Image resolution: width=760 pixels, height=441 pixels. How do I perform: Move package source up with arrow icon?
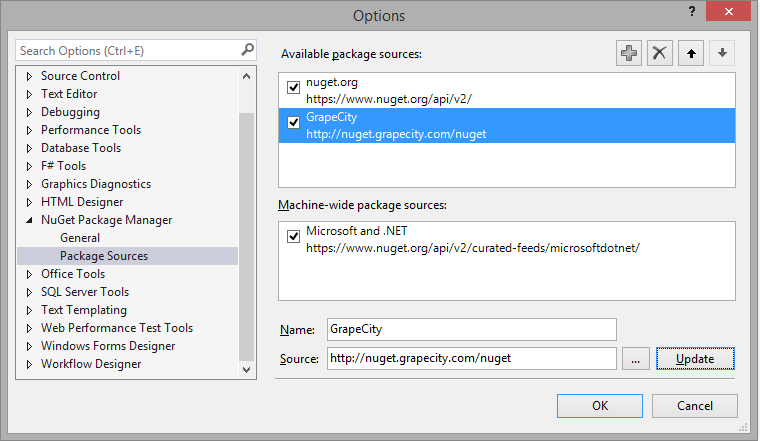(691, 54)
